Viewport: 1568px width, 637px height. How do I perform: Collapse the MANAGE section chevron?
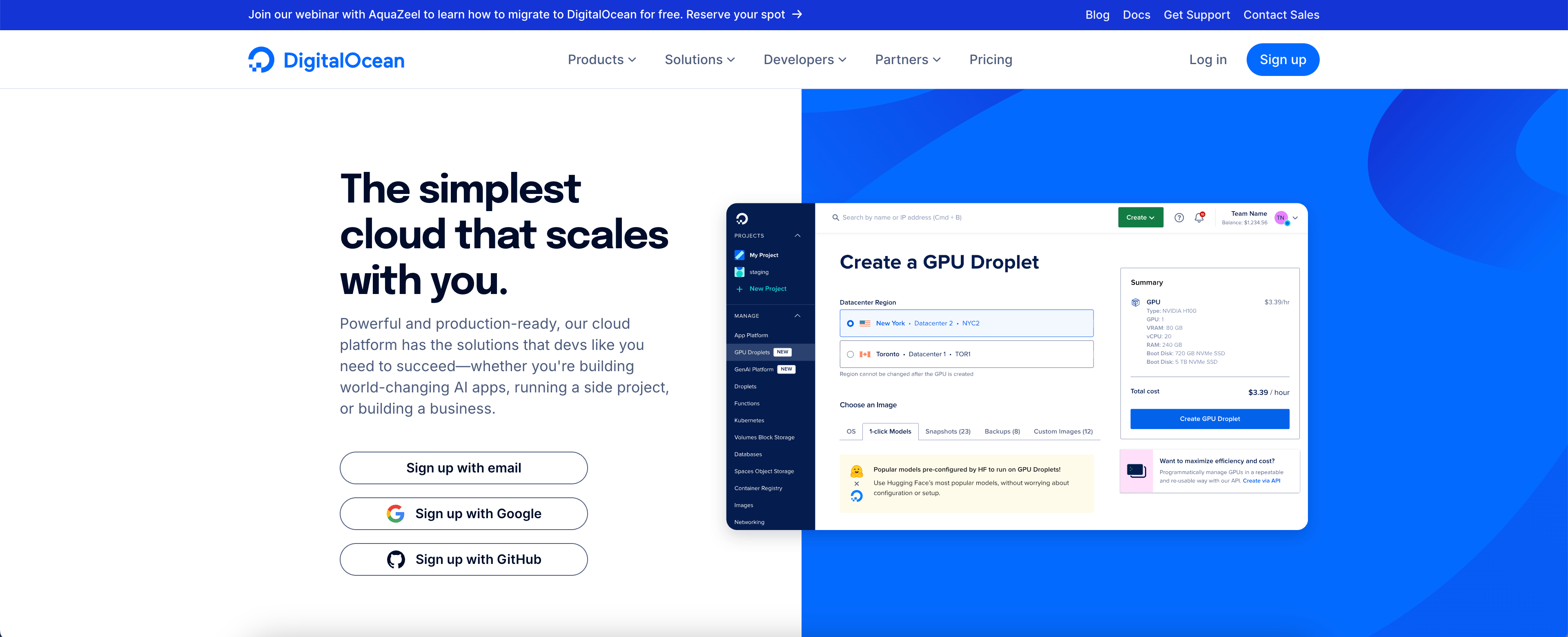pos(797,316)
